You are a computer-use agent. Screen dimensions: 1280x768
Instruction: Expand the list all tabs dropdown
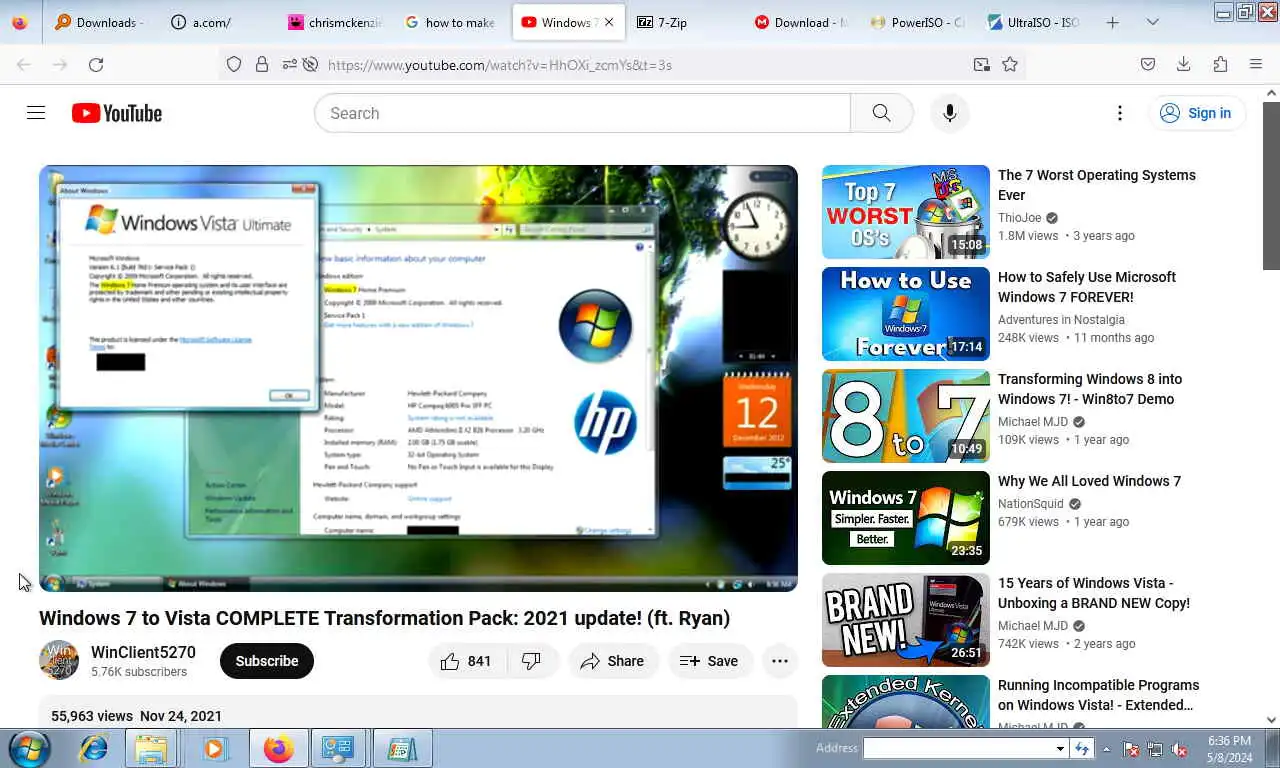point(1153,22)
